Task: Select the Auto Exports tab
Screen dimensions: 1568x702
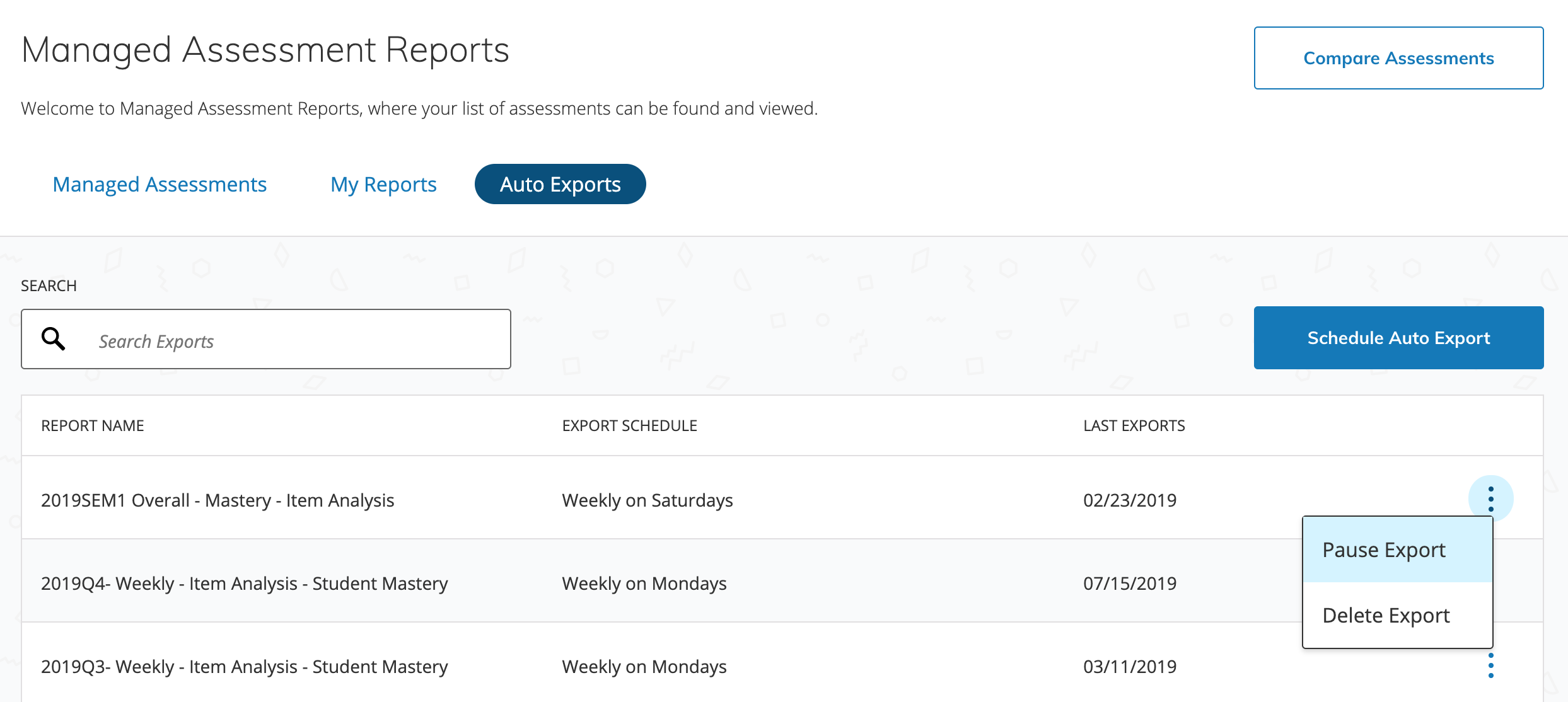Action: tap(560, 183)
